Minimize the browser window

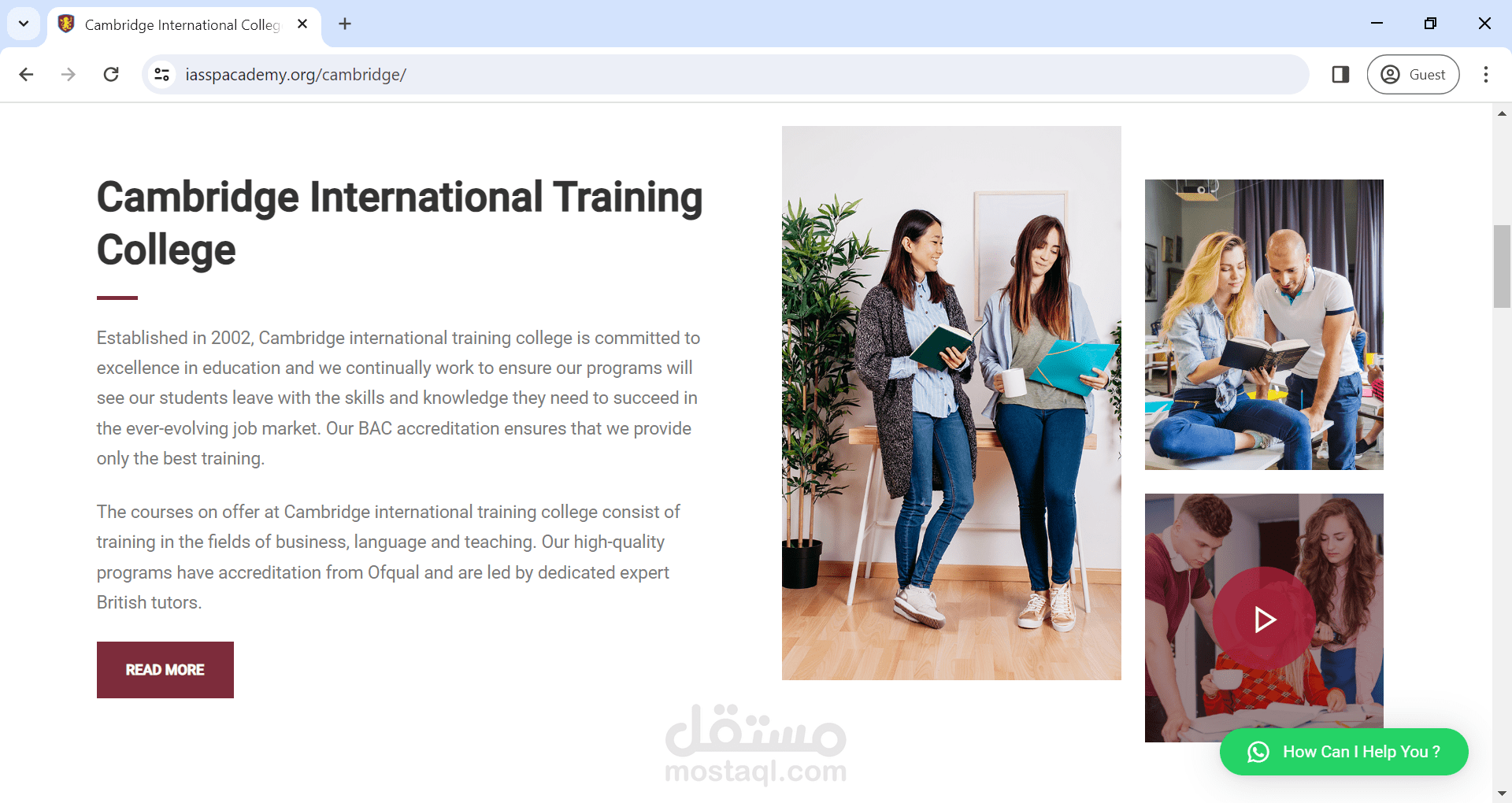click(x=1377, y=24)
